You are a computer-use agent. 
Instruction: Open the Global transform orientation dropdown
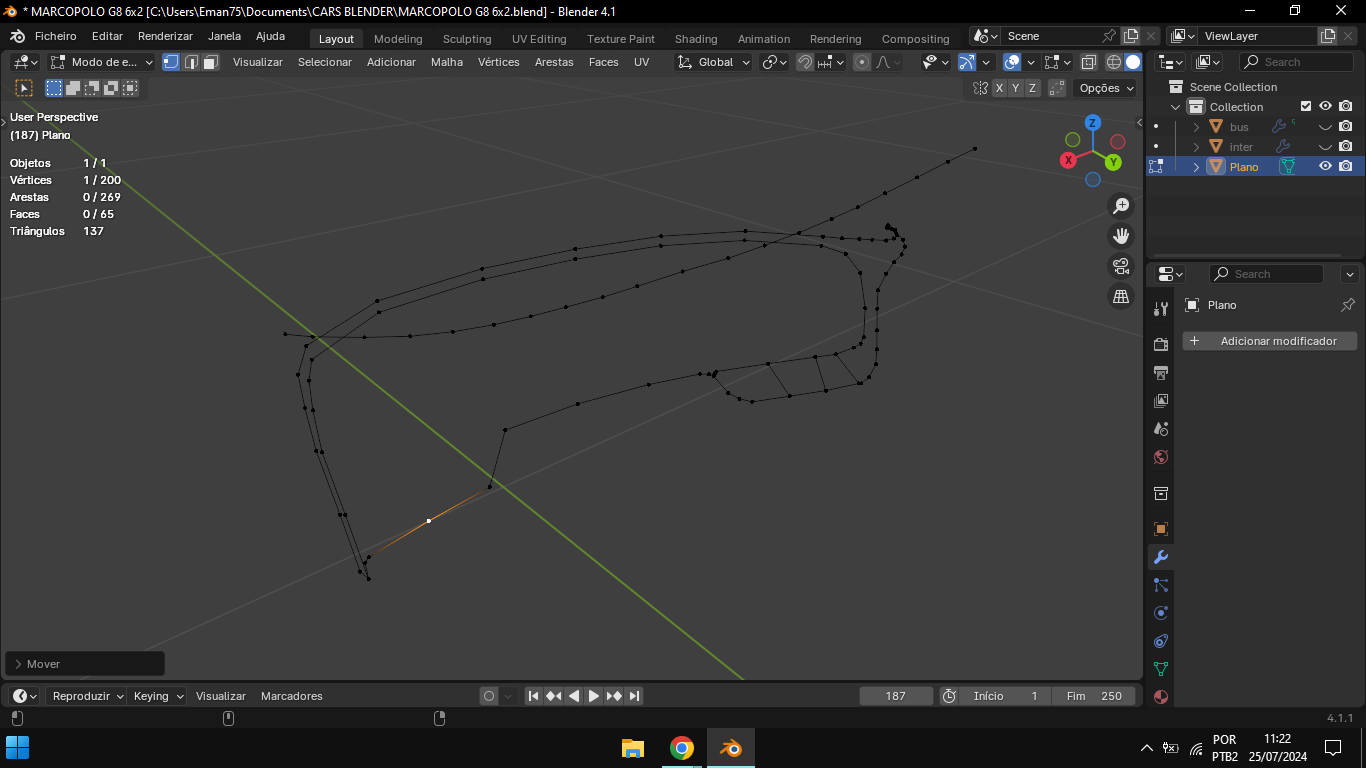(x=713, y=62)
